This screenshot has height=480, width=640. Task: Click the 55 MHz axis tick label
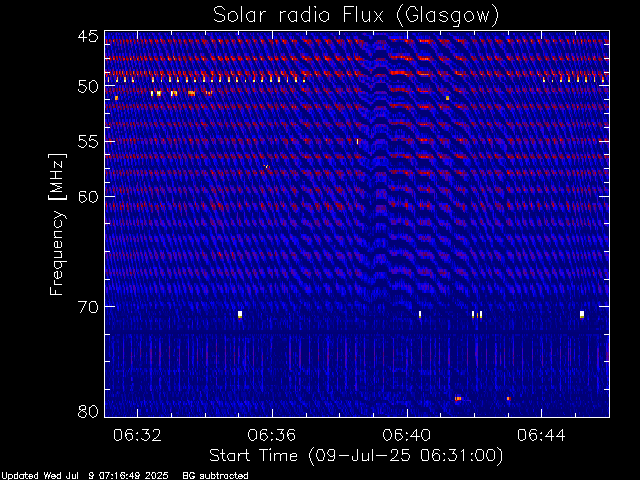pos(88,142)
